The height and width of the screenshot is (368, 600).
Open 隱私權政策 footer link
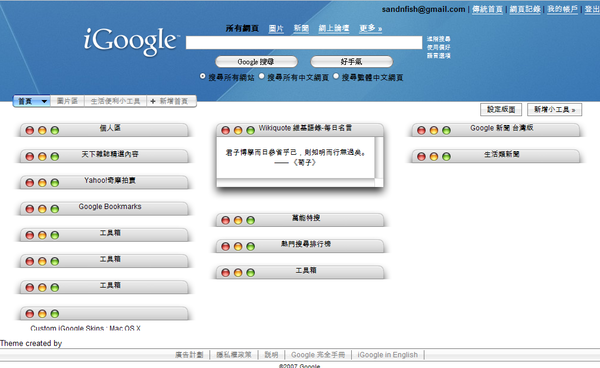pos(234,355)
